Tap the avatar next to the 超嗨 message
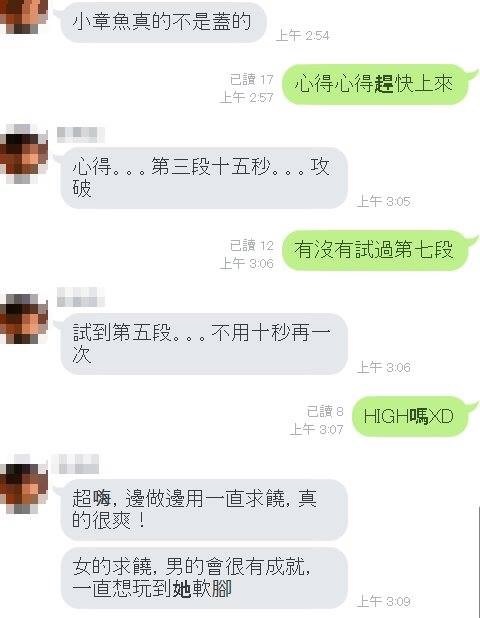The height and width of the screenshot is (618, 480). click(24, 487)
